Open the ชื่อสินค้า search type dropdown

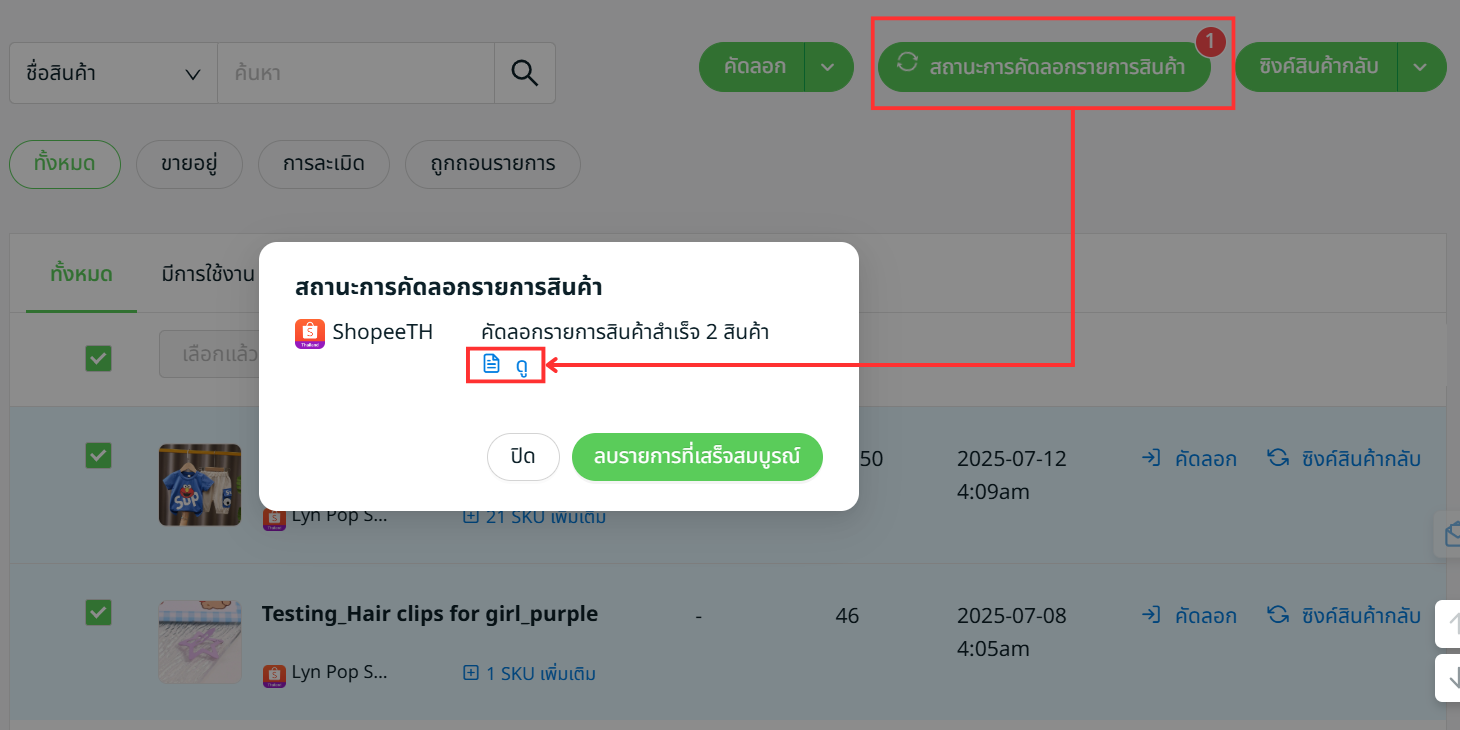tap(113, 73)
